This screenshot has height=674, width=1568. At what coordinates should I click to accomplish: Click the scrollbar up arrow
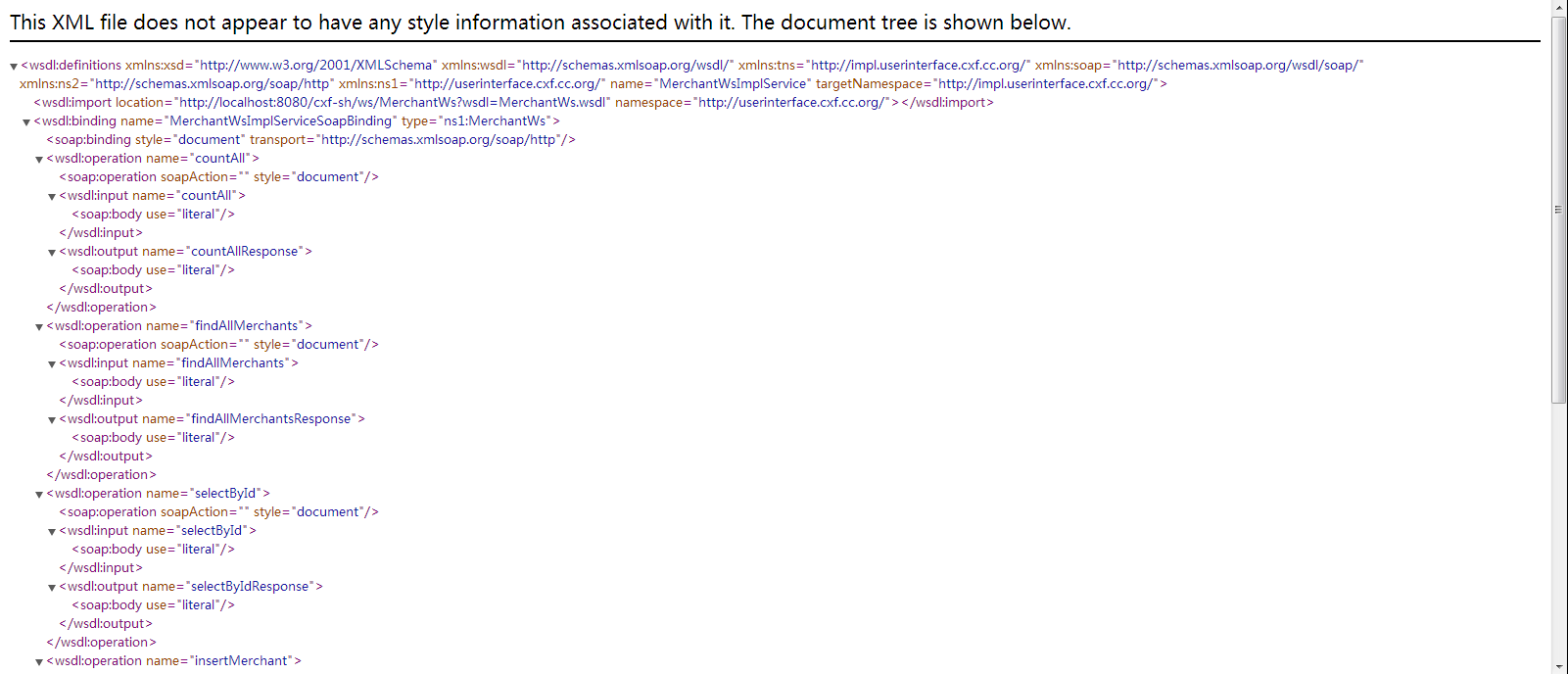1559,7
